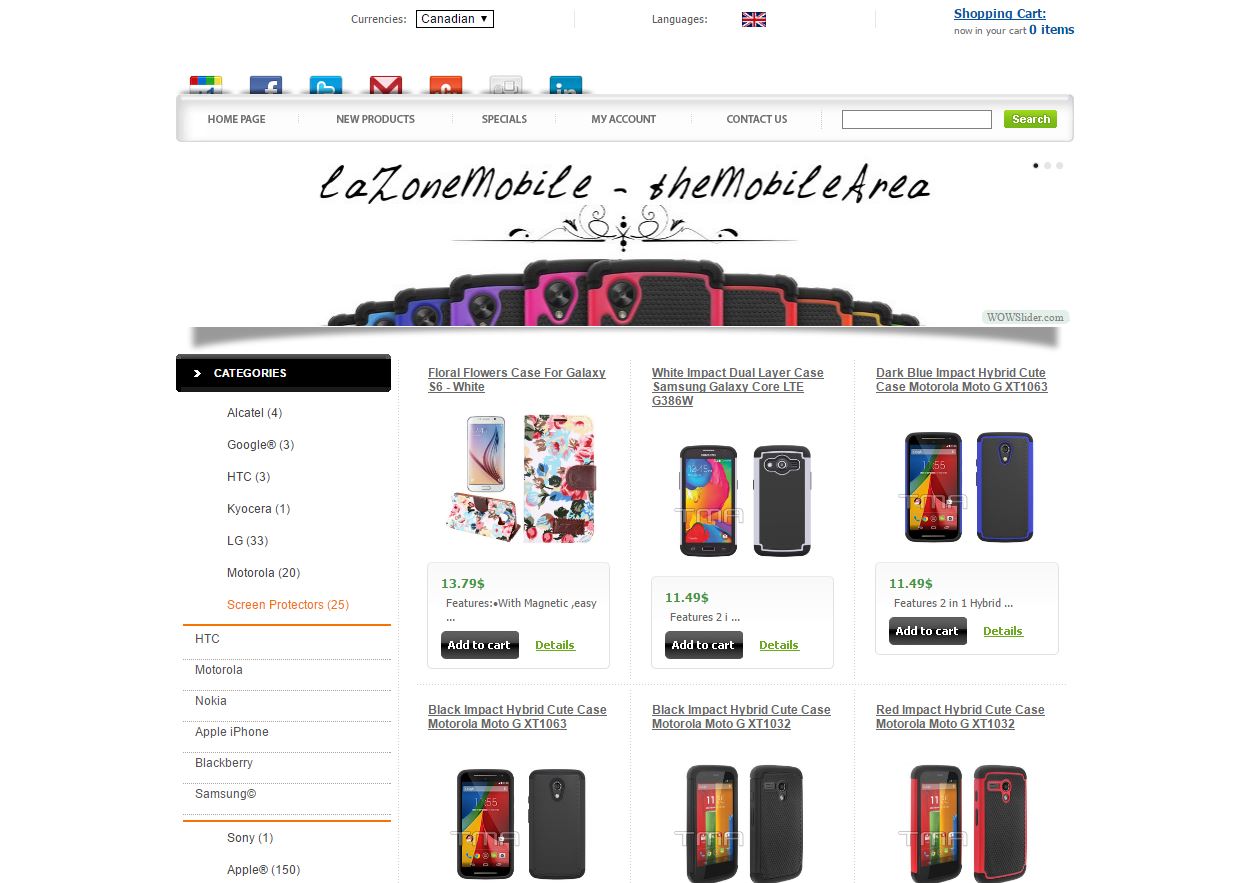Viewport: 1251px width, 883px height.
Task: Select the first slider pagination dot
Action: (1036, 165)
